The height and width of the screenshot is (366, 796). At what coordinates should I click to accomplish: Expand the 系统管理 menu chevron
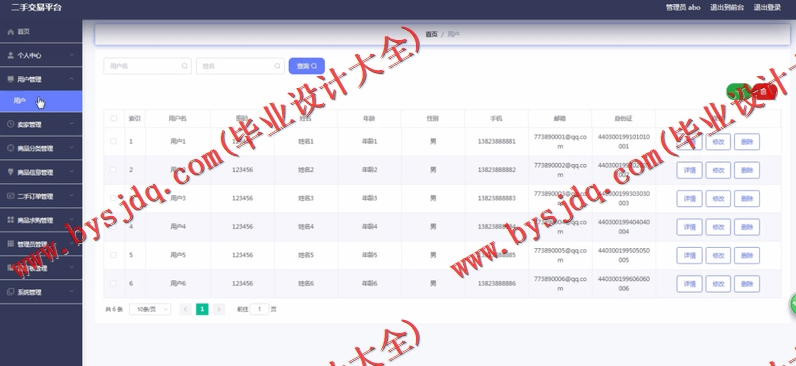point(72,292)
